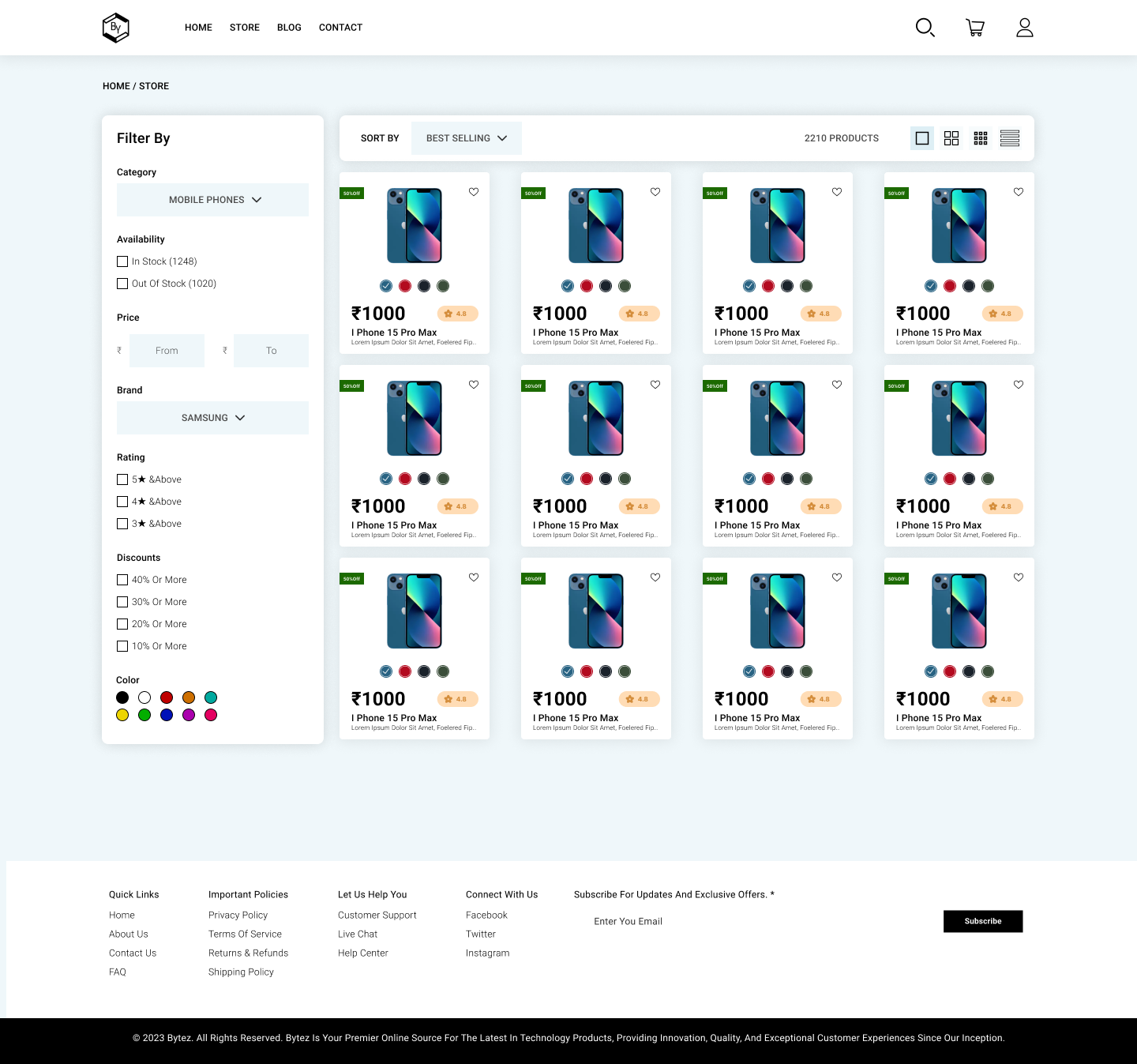This screenshot has width=1137, height=1064.
Task: Expand the Samsung brand dropdown
Action: point(212,418)
